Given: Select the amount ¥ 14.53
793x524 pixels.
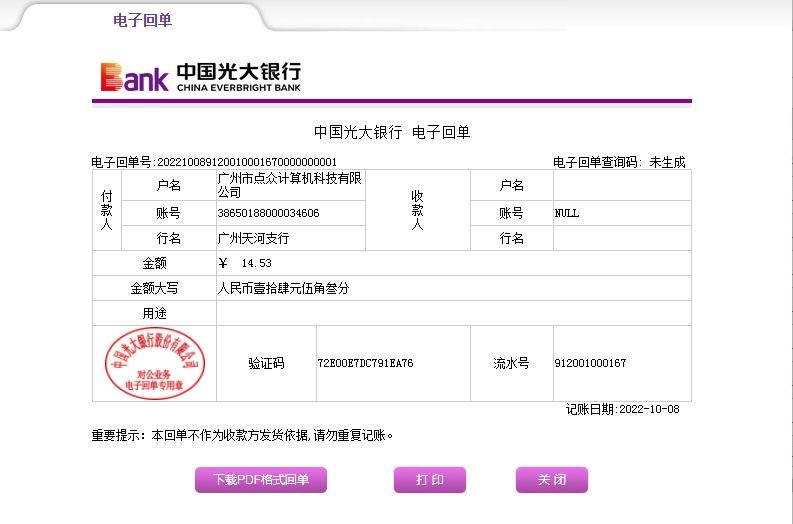Looking at the screenshot, I should (245, 263).
